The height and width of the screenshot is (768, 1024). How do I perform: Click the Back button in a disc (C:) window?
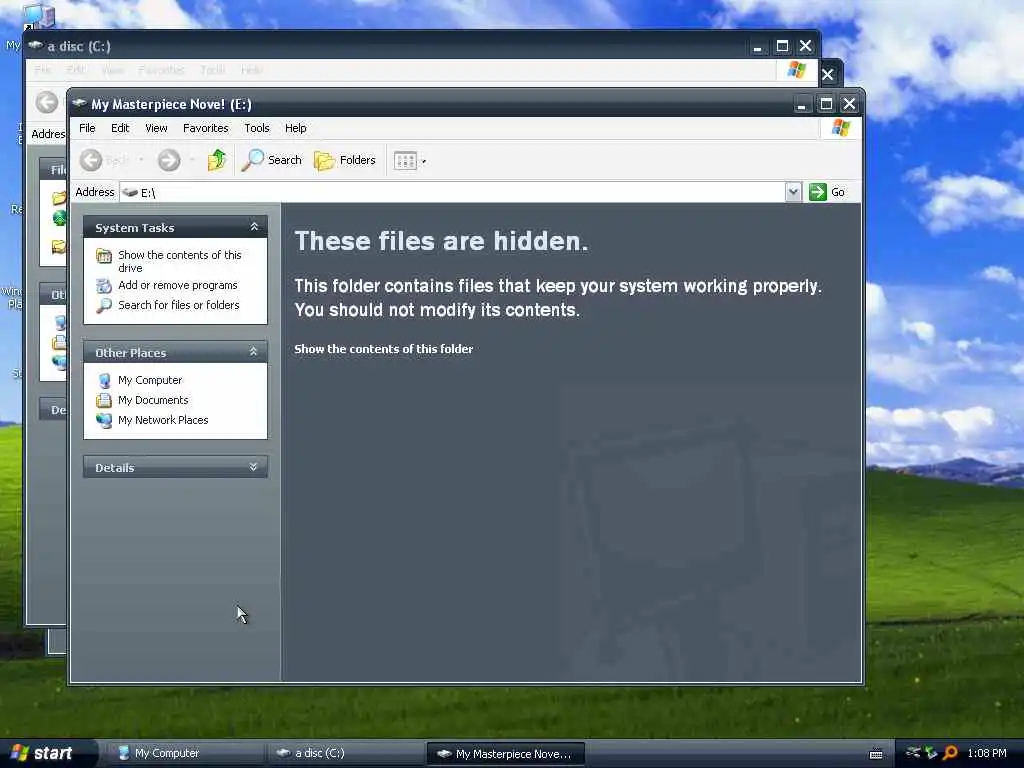point(47,103)
